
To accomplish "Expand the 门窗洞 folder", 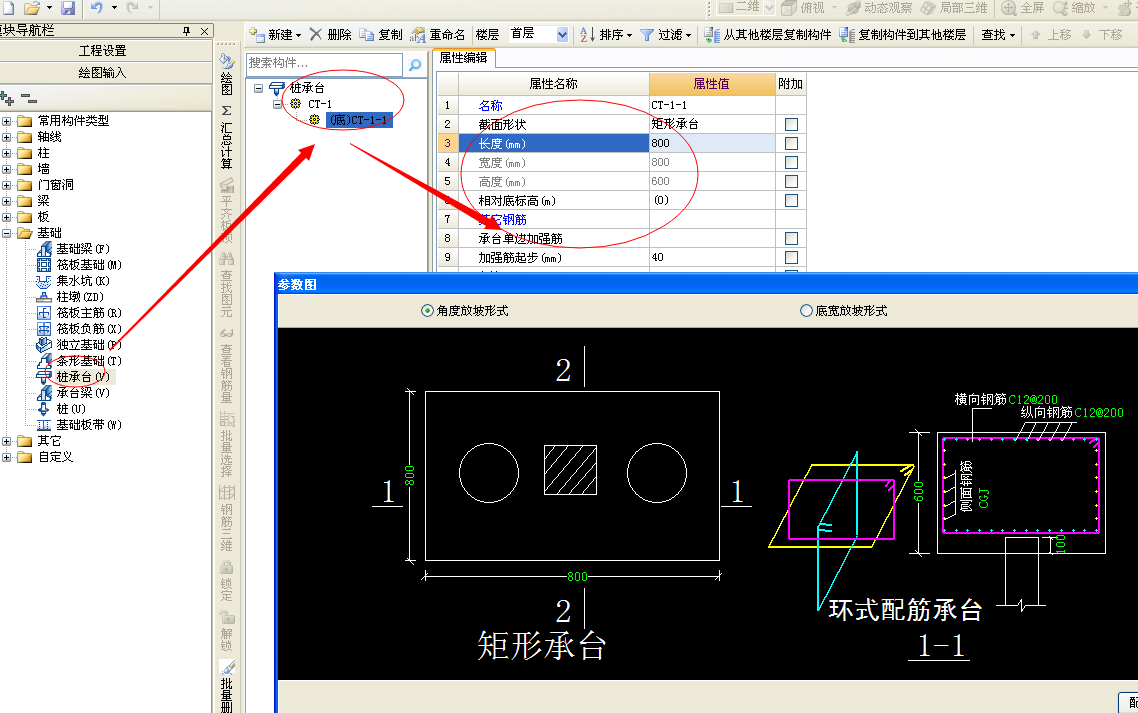I will click(7, 184).
